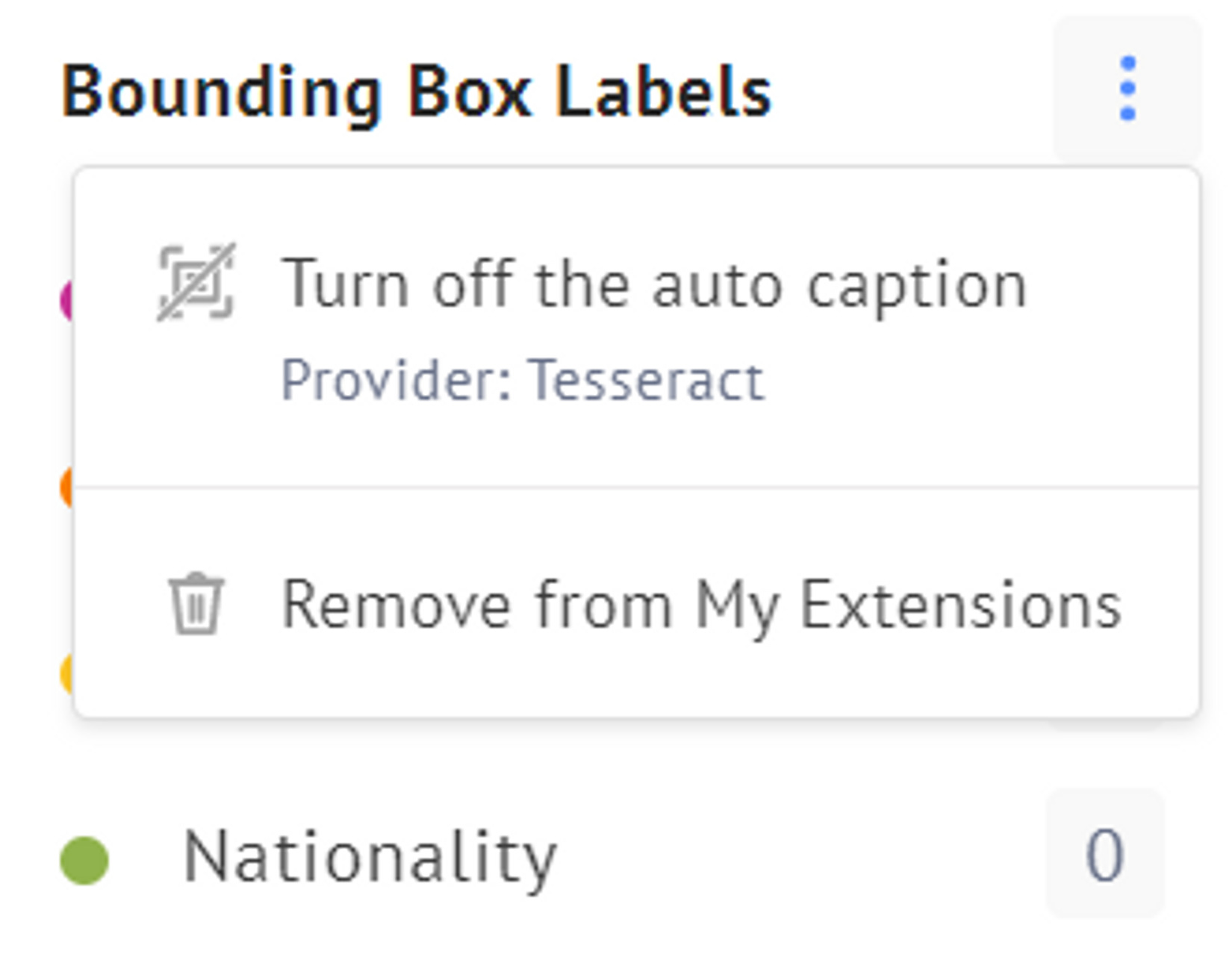Image resolution: width=1232 pixels, height=963 pixels.
Task: Choose "Remove from My Extensions" option
Action: pyautogui.click(x=637, y=603)
